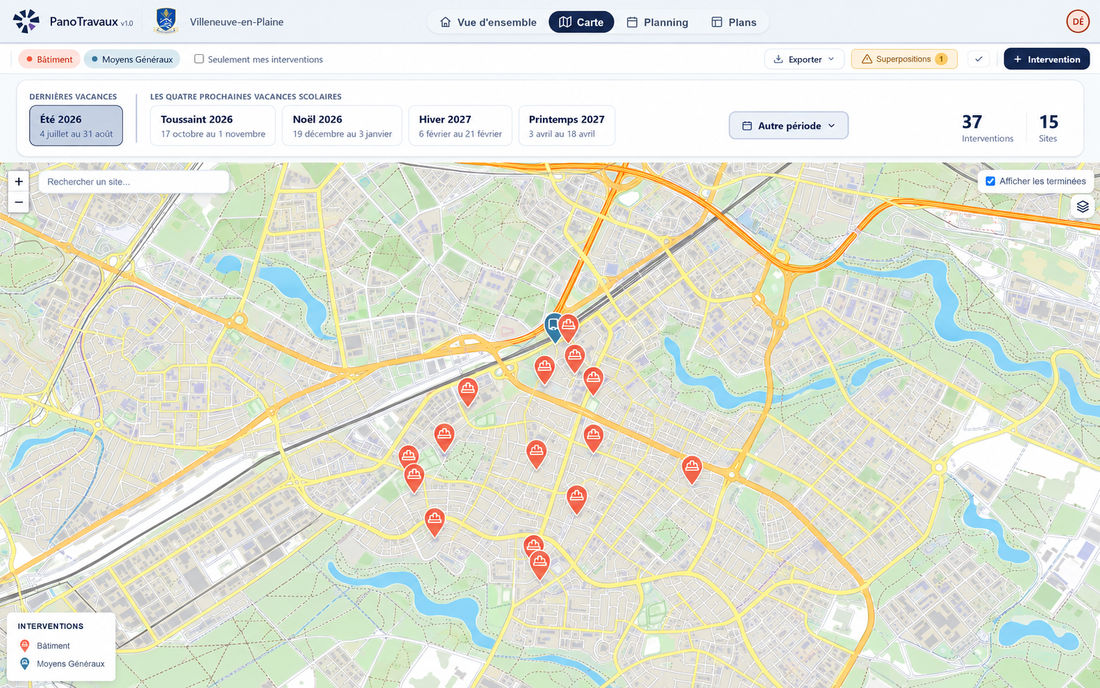The width and height of the screenshot is (1100, 688).
Task: Click Bâtiment in the Interventions legend
Action: tap(45, 645)
